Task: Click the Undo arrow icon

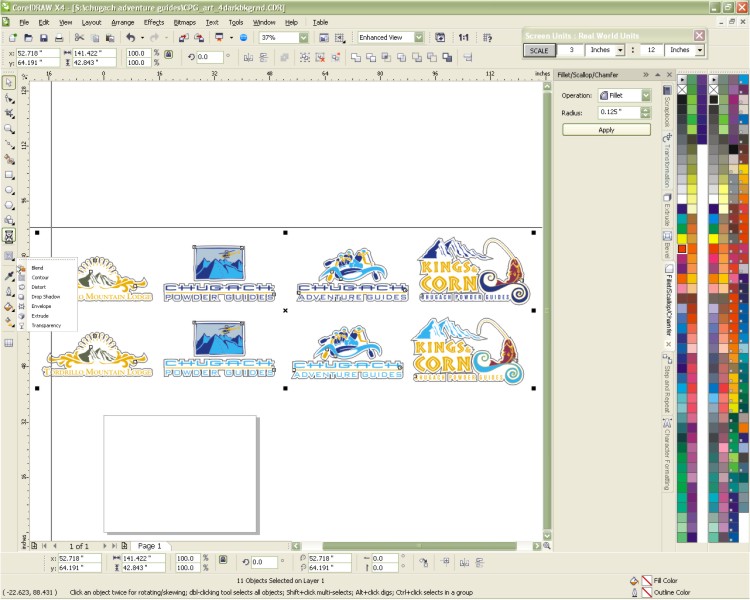Action: [x=131, y=37]
